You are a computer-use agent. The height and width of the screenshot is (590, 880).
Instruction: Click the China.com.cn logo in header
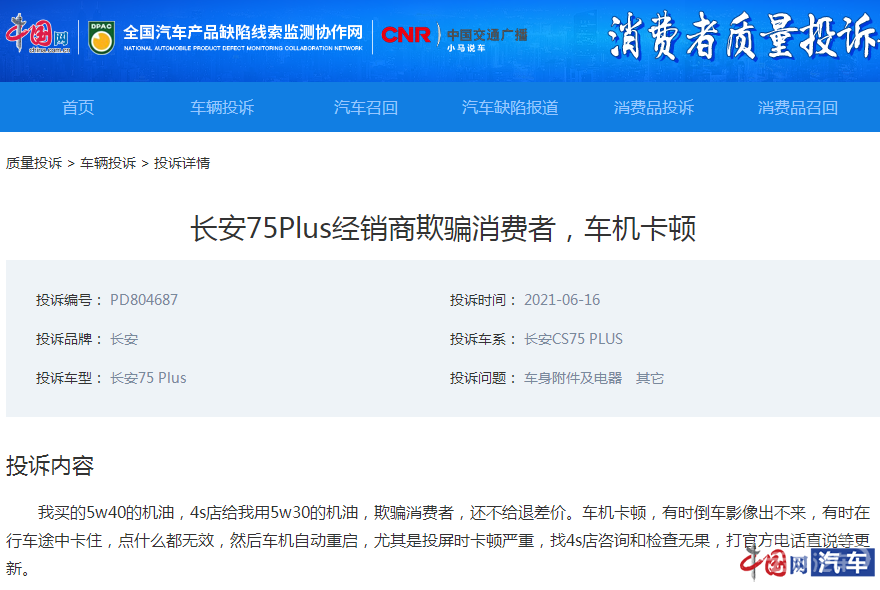pos(38,34)
